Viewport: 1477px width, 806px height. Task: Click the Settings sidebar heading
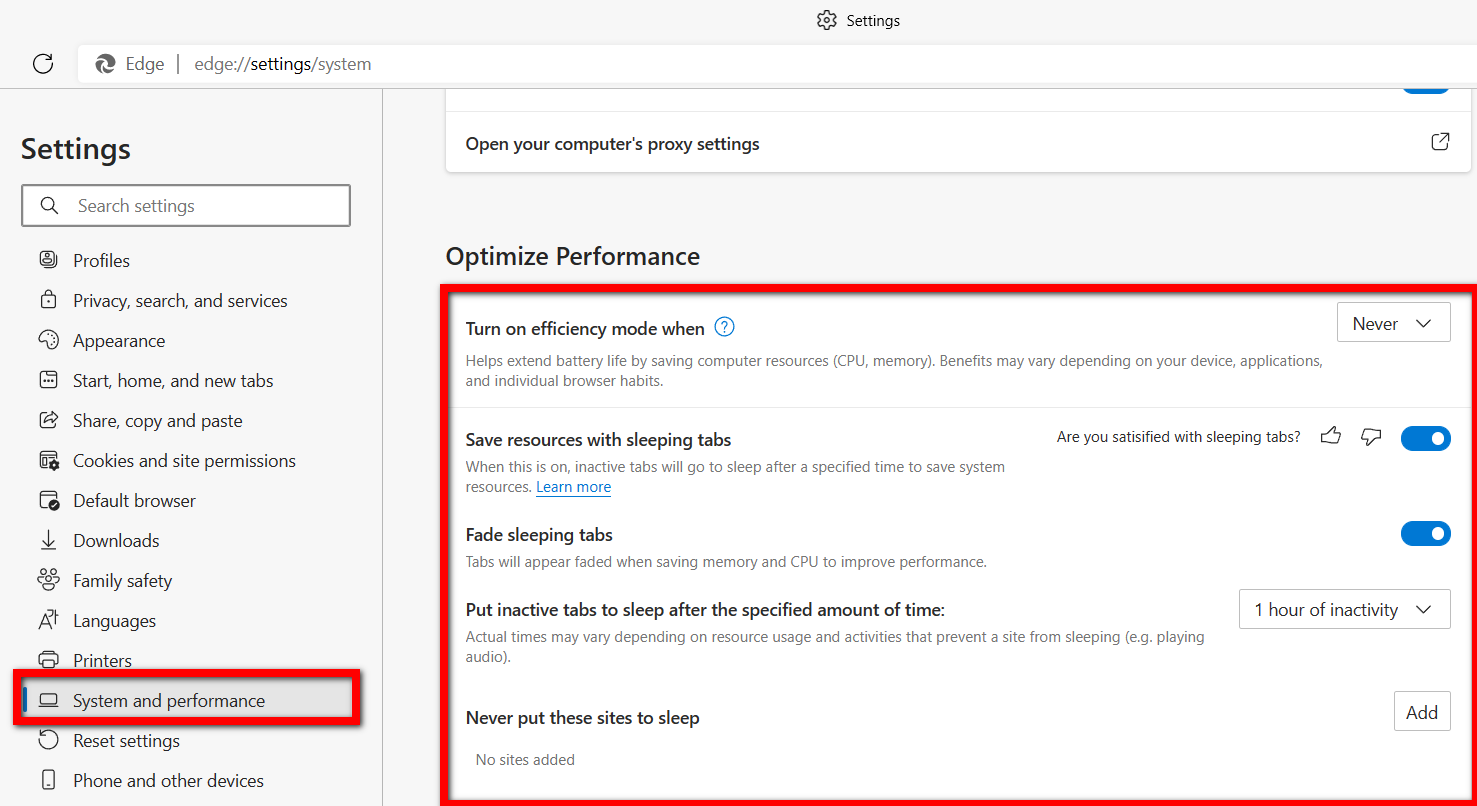tap(76, 149)
